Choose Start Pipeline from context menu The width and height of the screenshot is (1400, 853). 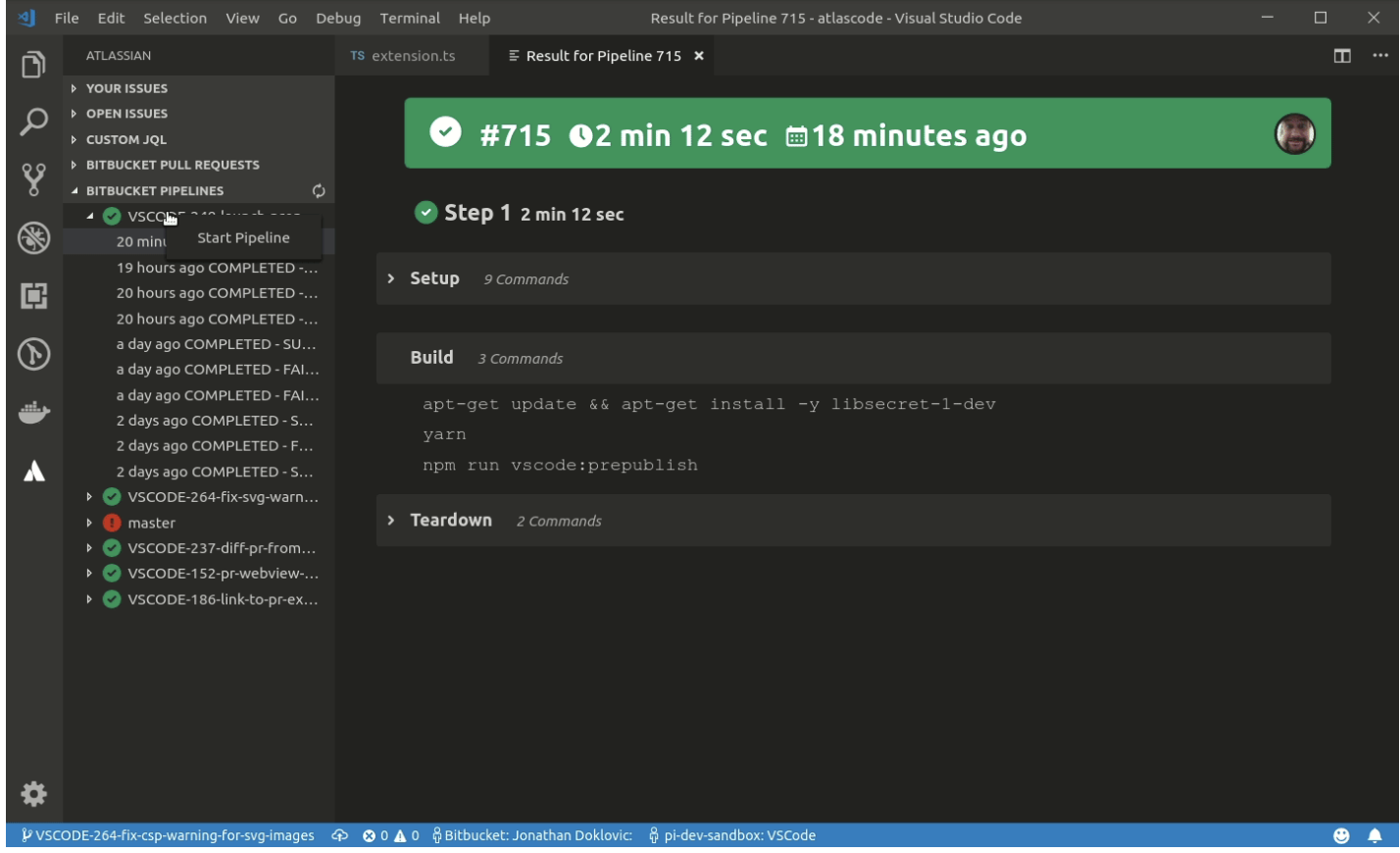[x=243, y=238]
